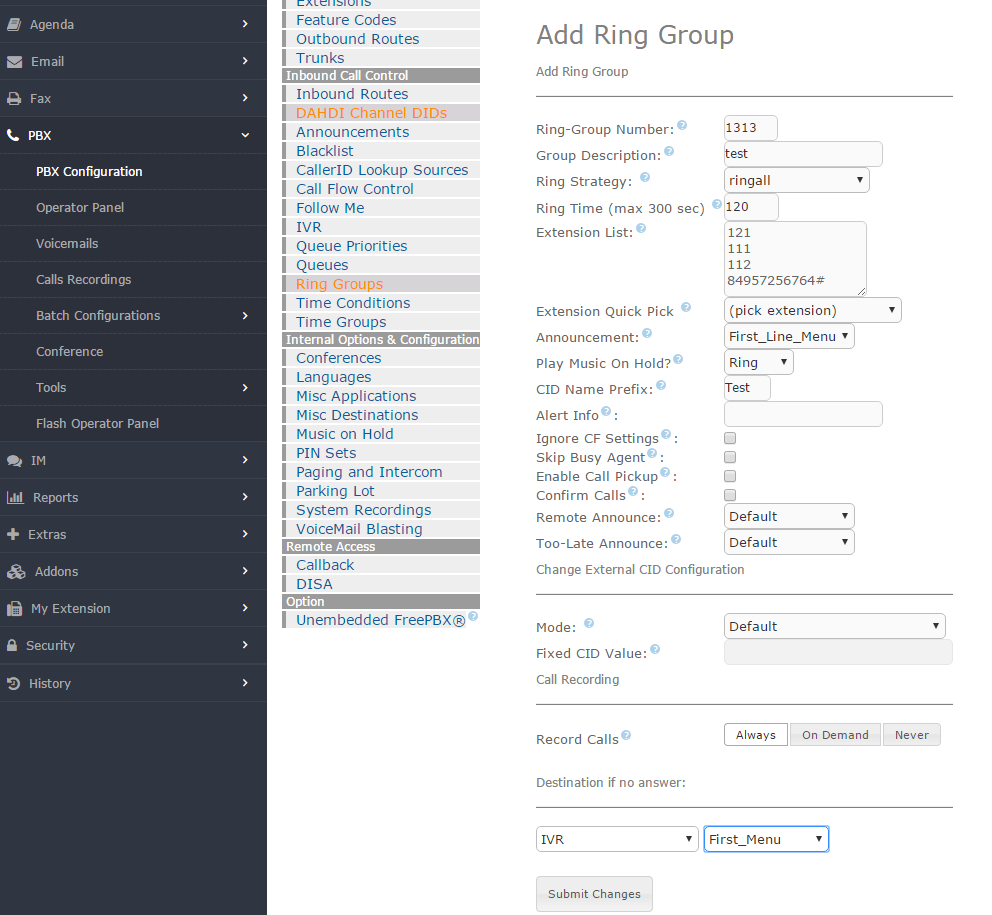
Task: Enable the Ignore CF Settings checkbox
Action: click(730, 438)
